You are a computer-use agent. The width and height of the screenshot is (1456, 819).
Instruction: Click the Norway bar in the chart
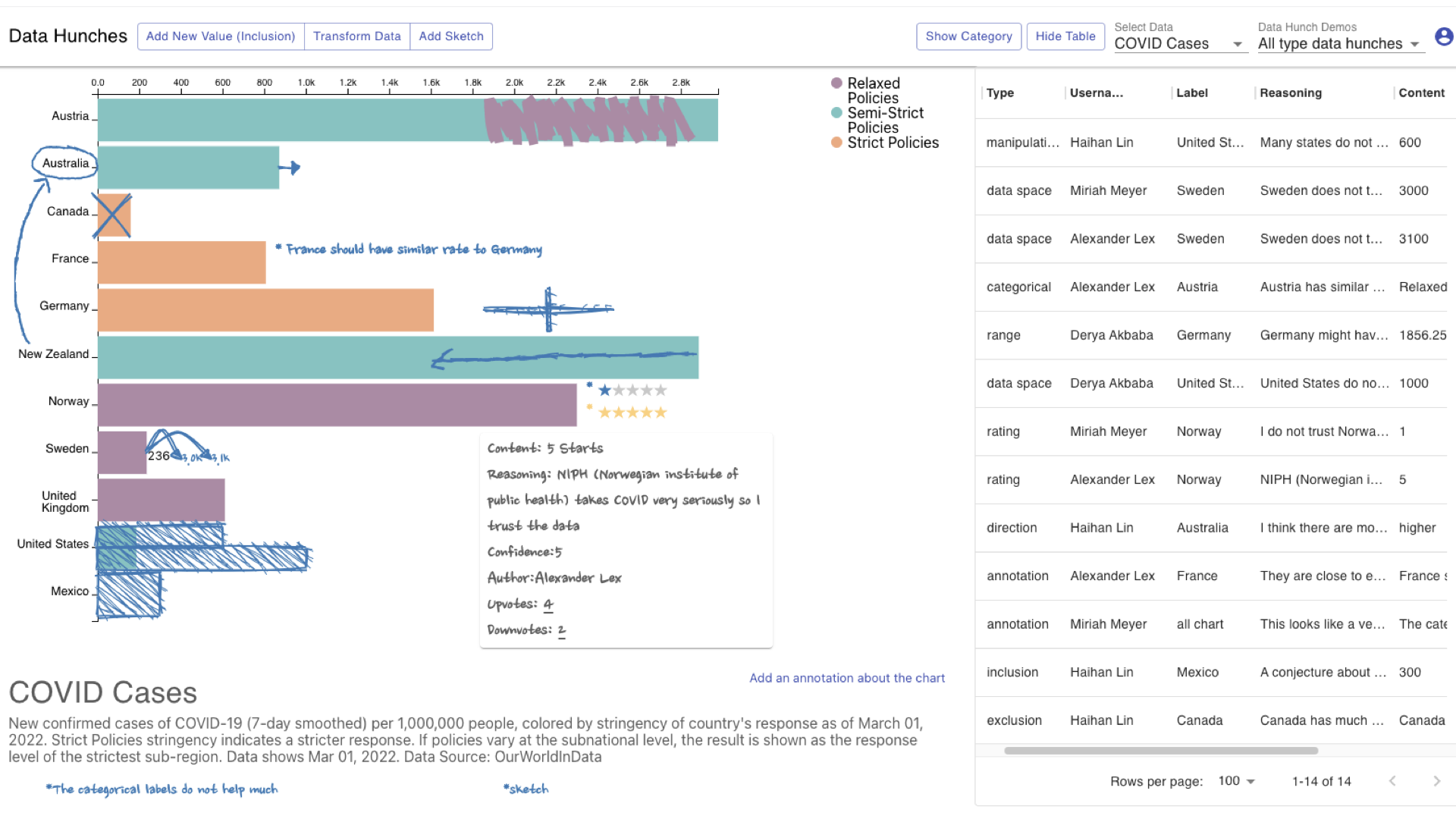point(337,405)
